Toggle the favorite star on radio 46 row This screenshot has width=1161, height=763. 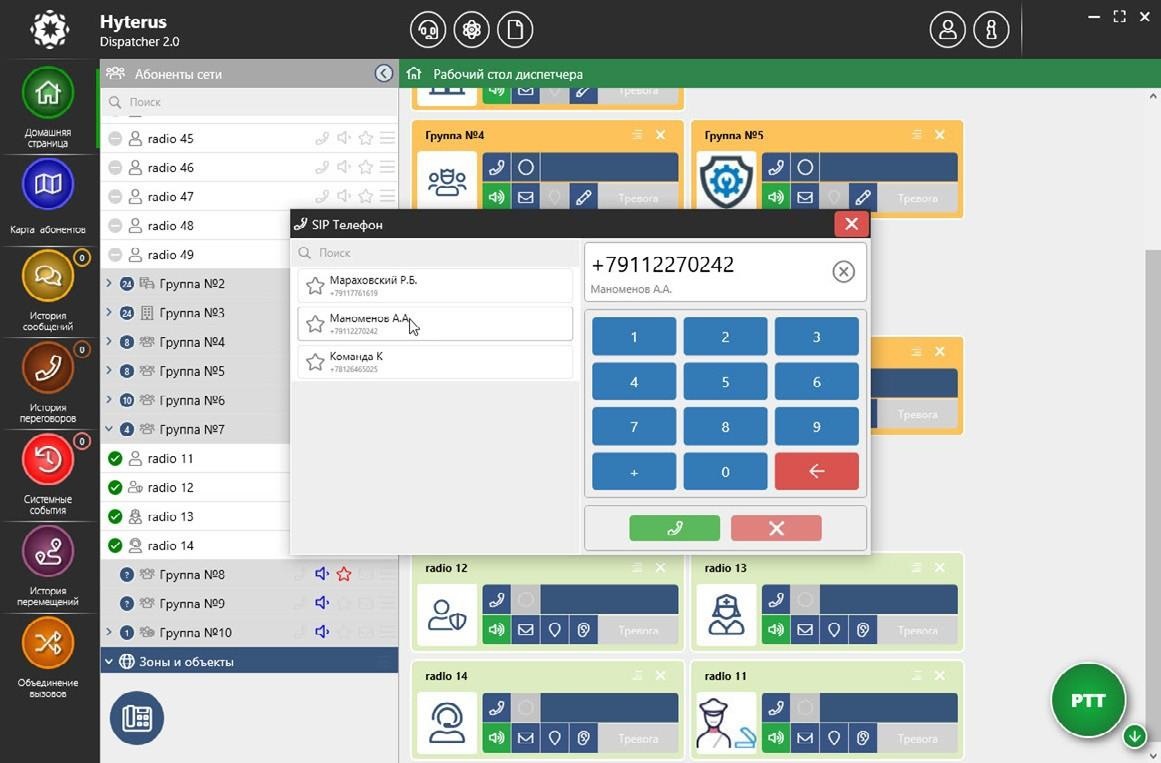[366, 167]
